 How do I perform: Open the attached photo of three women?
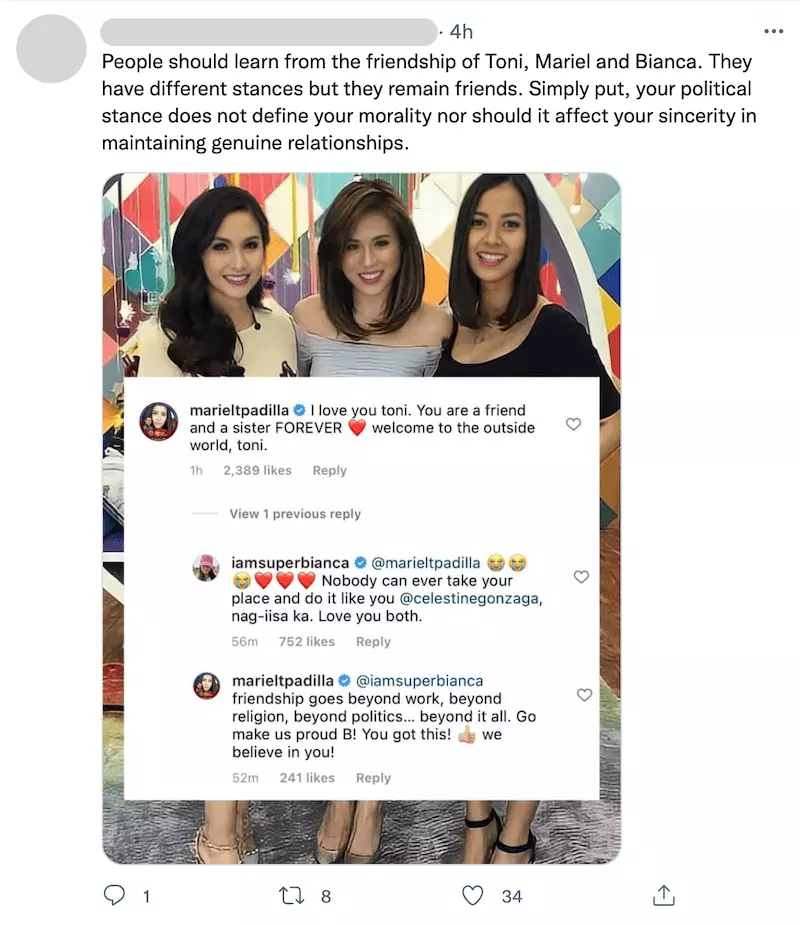click(x=362, y=275)
